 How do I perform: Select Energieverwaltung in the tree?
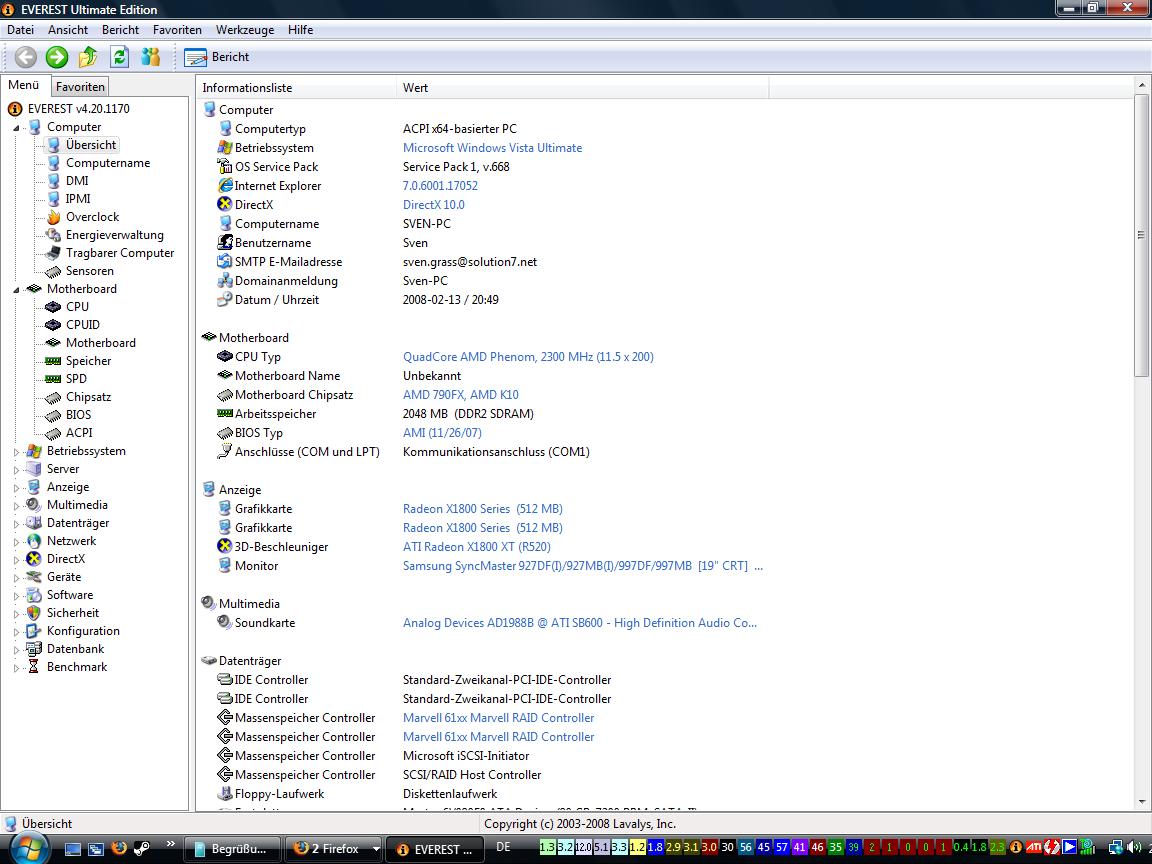pyautogui.click(x=115, y=235)
